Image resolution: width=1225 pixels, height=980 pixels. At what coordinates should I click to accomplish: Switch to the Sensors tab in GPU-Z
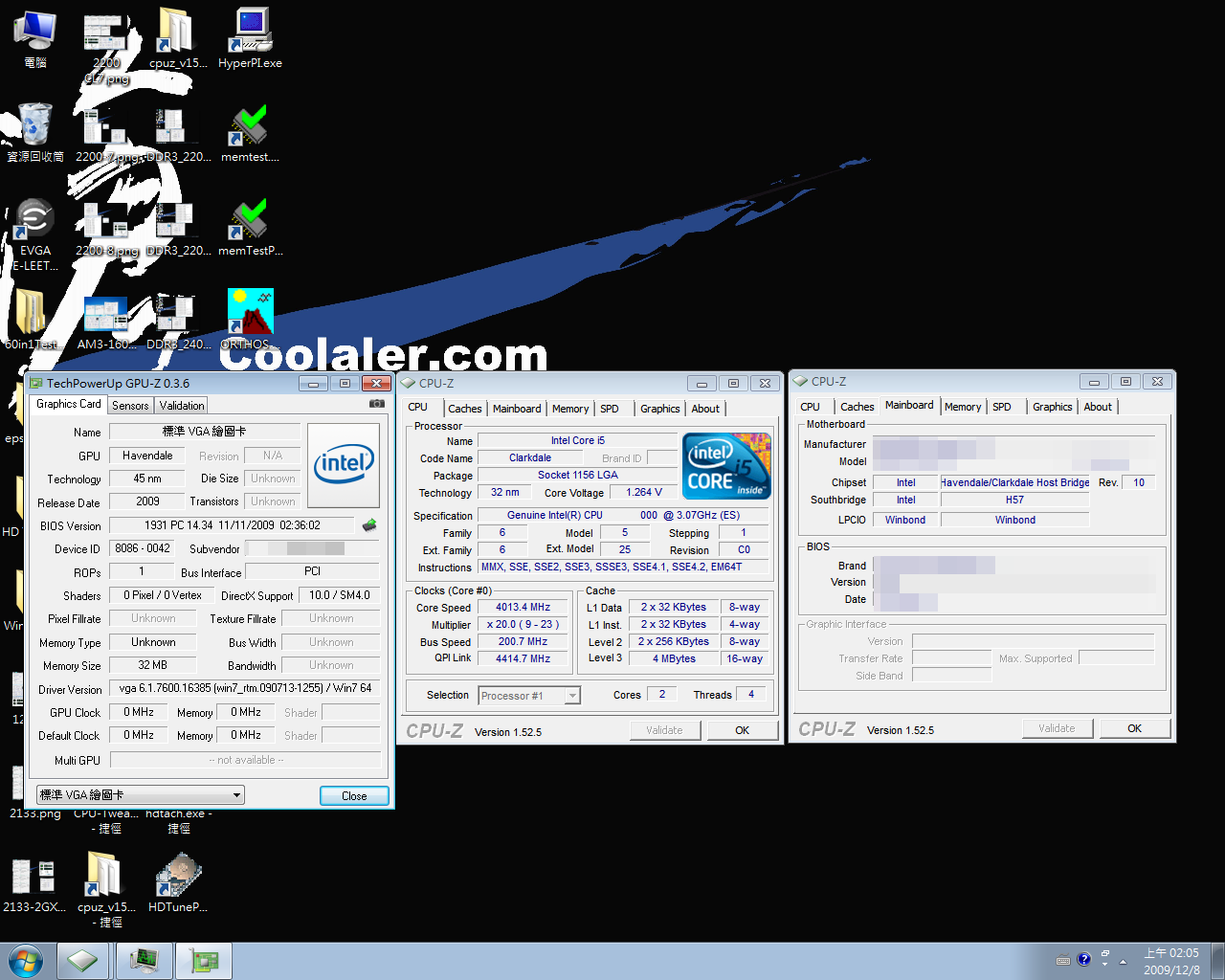pyautogui.click(x=130, y=406)
